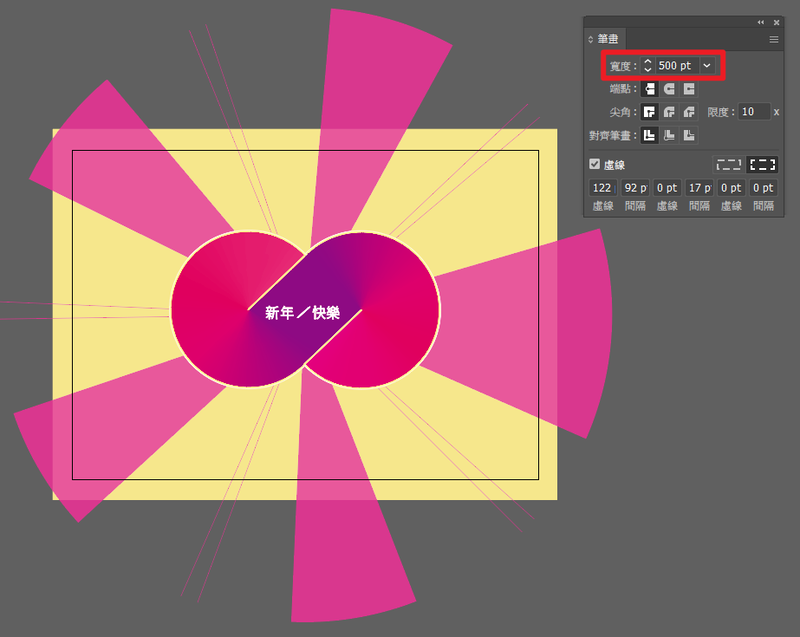Viewport: 800px width, 637px height.
Task: Open the 寬度 stroke width dropdown
Action: pos(708,65)
